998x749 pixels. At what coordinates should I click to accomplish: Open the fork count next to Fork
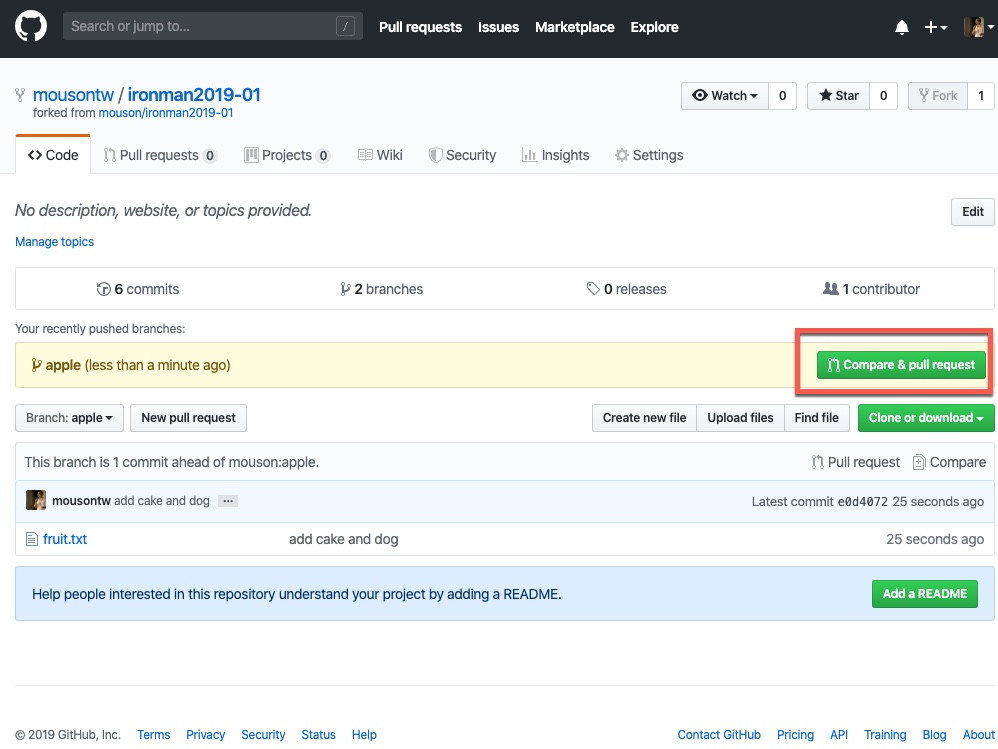point(981,96)
